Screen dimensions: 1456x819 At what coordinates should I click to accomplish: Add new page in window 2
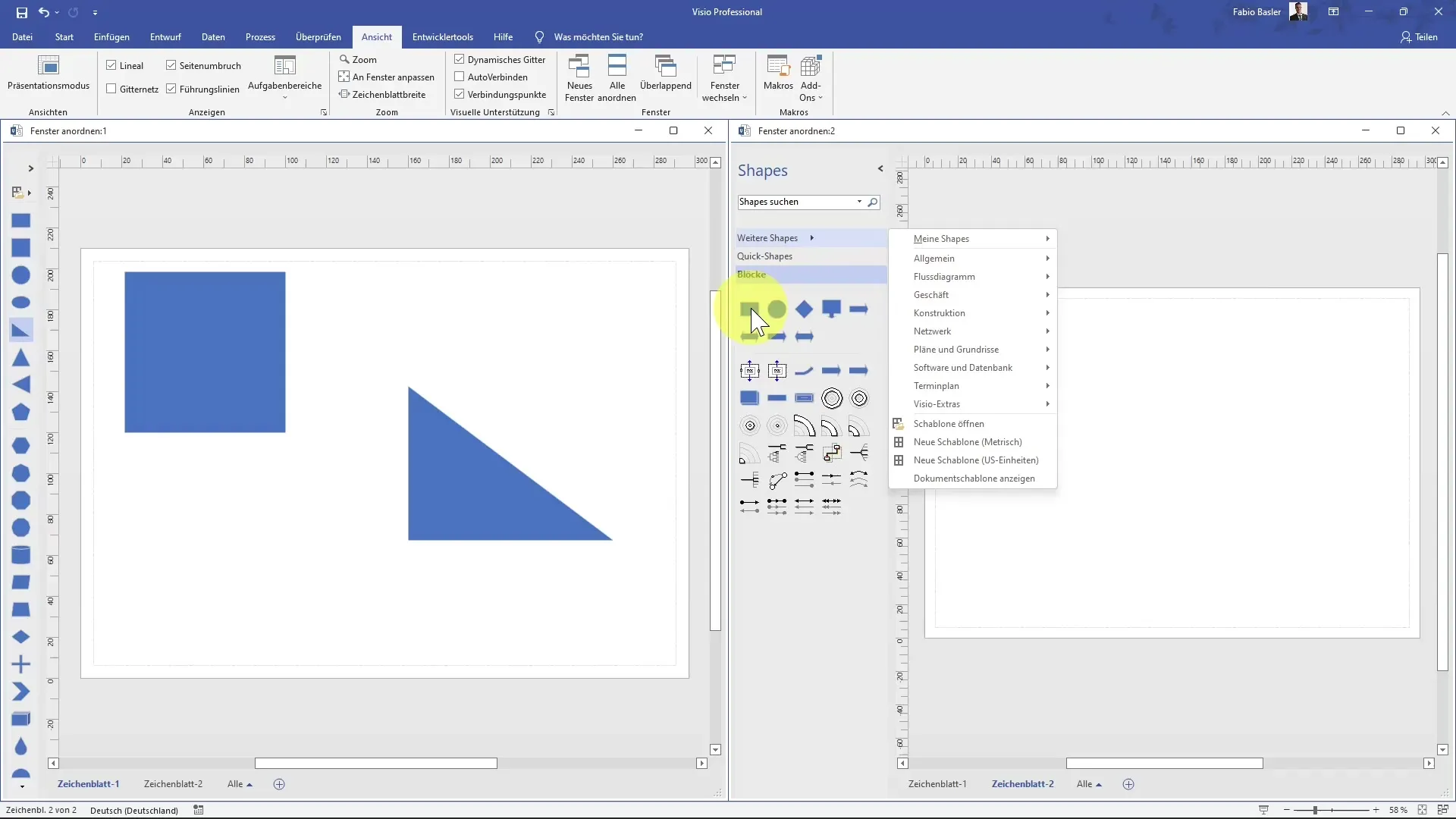(1128, 784)
